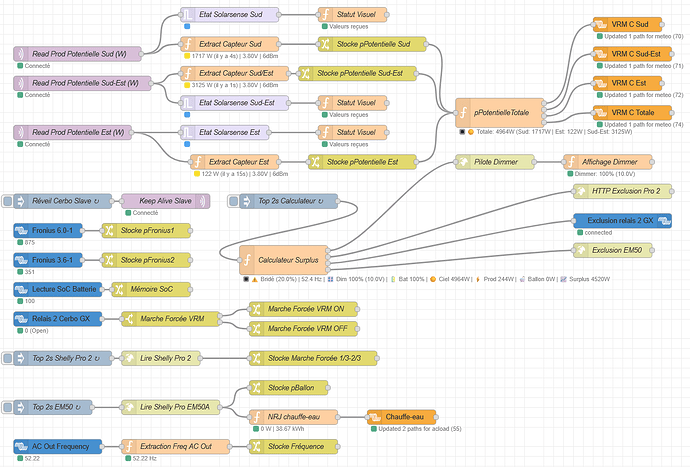Click status 'Updated 1 path for meteo (74)'
This screenshot has height=467, width=690.
click(643, 125)
